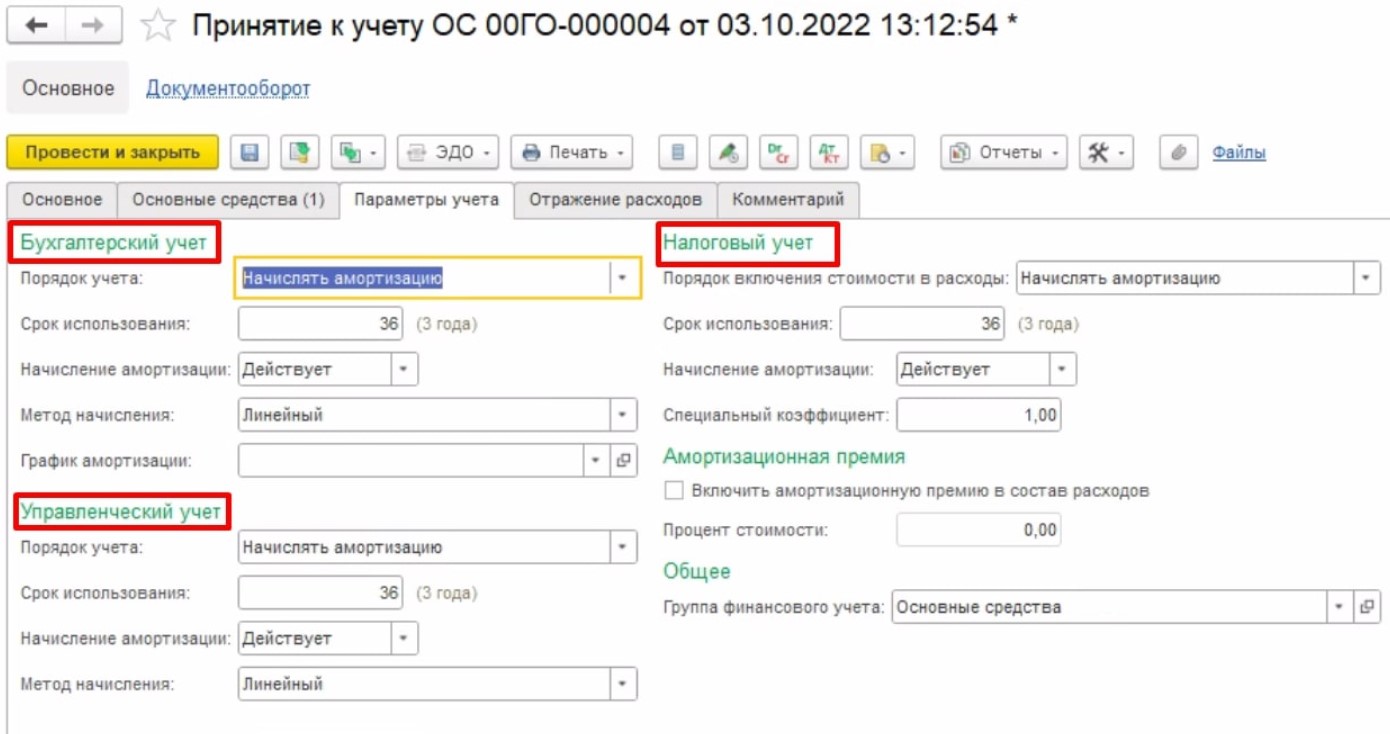Click the post document icon

click(299, 153)
